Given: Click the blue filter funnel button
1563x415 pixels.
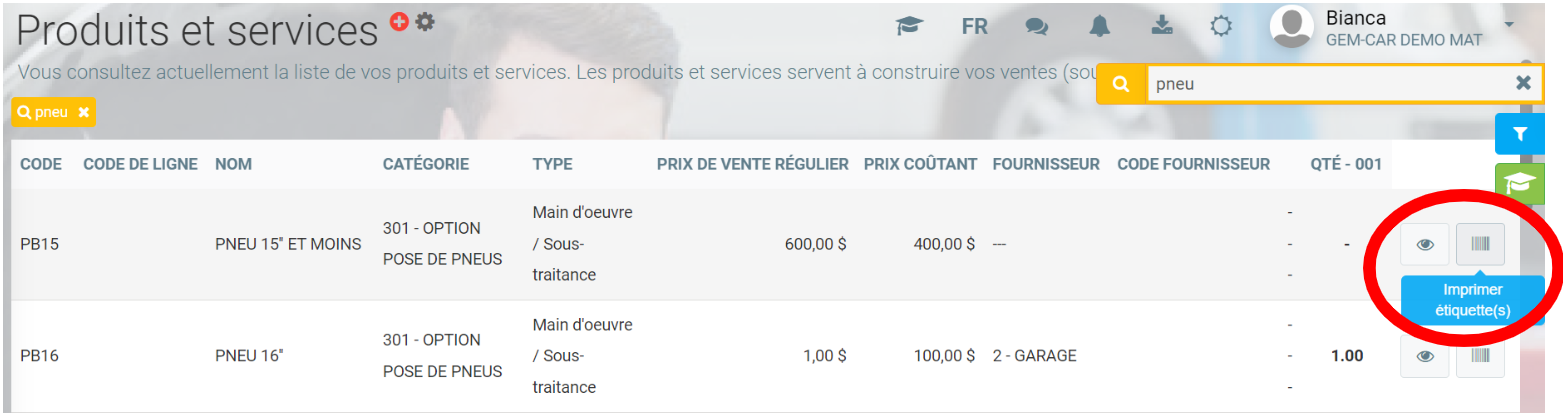Looking at the screenshot, I should click(1519, 133).
